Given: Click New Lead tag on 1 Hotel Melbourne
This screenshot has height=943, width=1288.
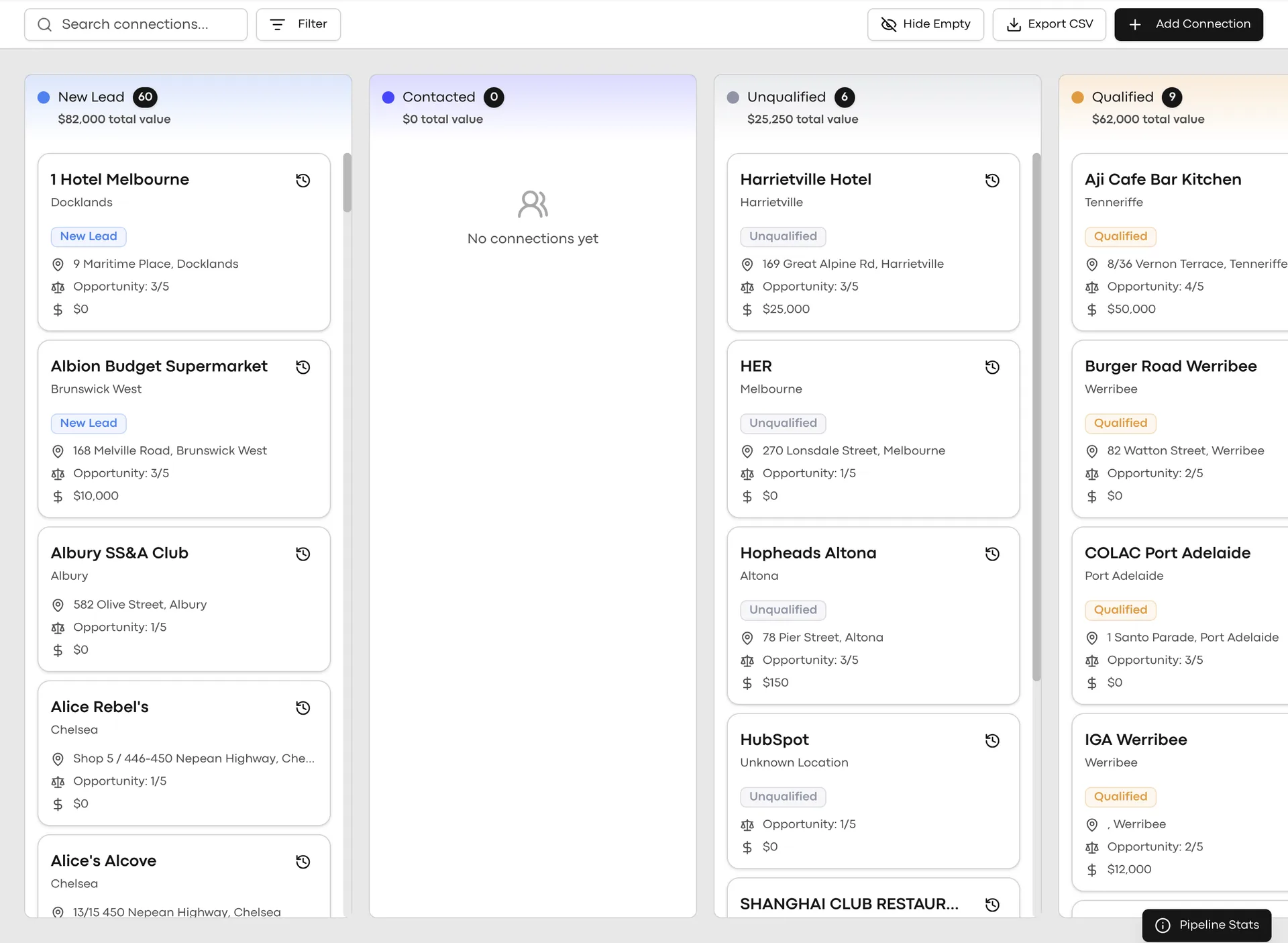Looking at the screenshot, I should [x=89, y=236].
